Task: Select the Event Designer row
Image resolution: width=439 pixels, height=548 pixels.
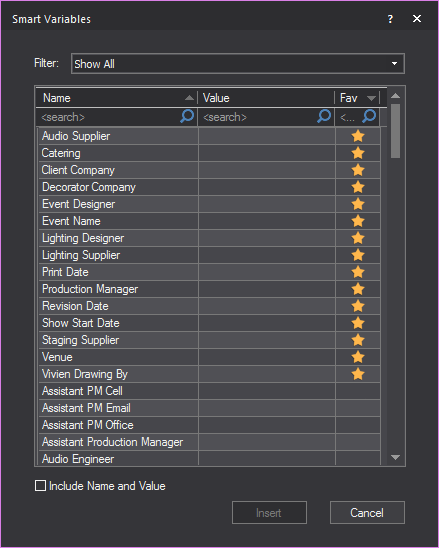Action: point(209,204)
